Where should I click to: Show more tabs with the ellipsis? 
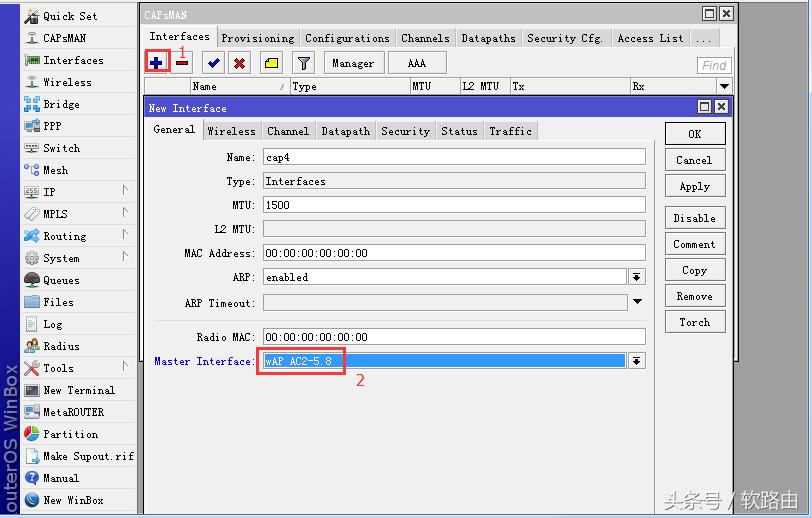pyautogui.click(x=704, y=38)
